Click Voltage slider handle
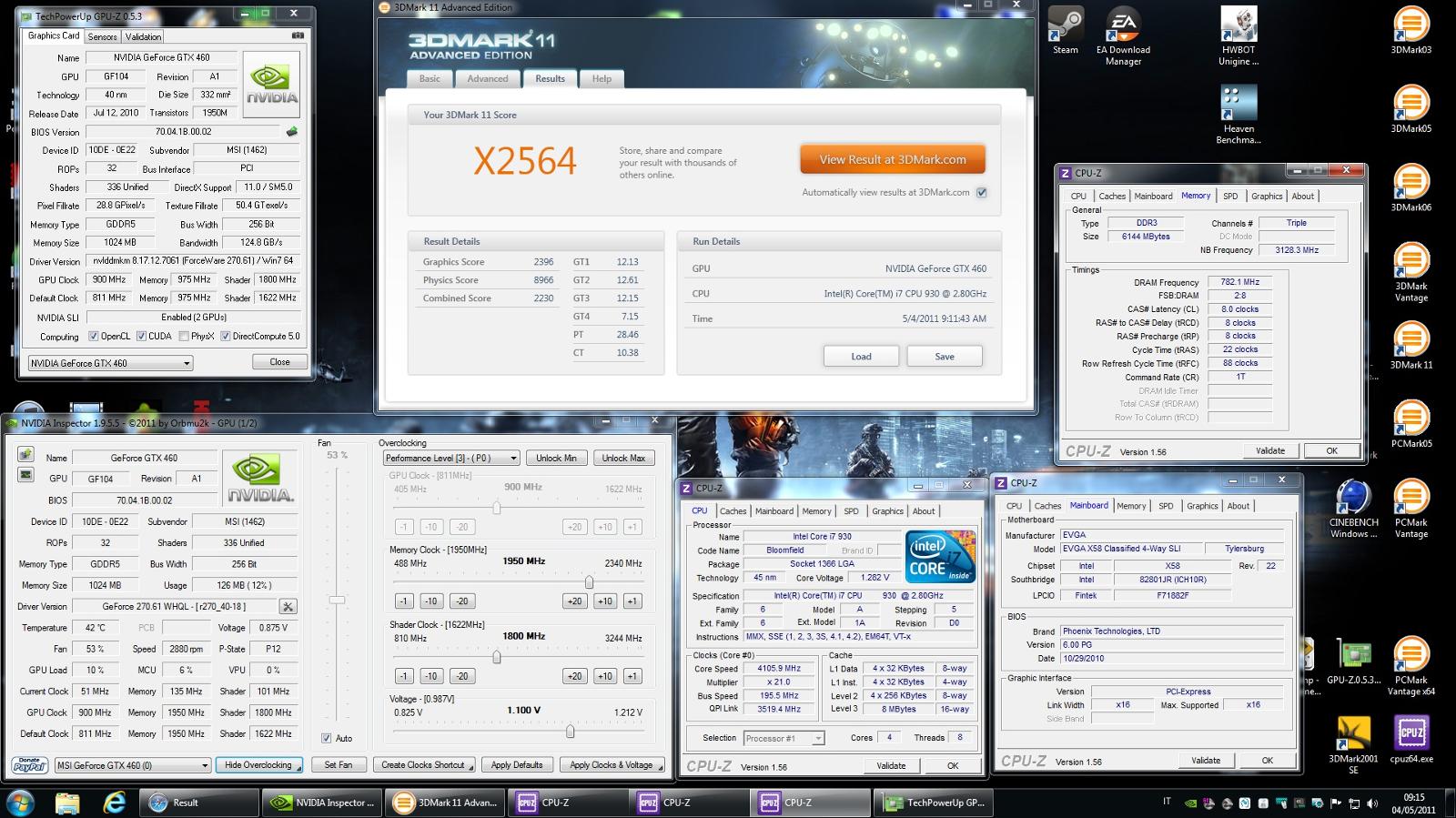 [x=570, y=731]
